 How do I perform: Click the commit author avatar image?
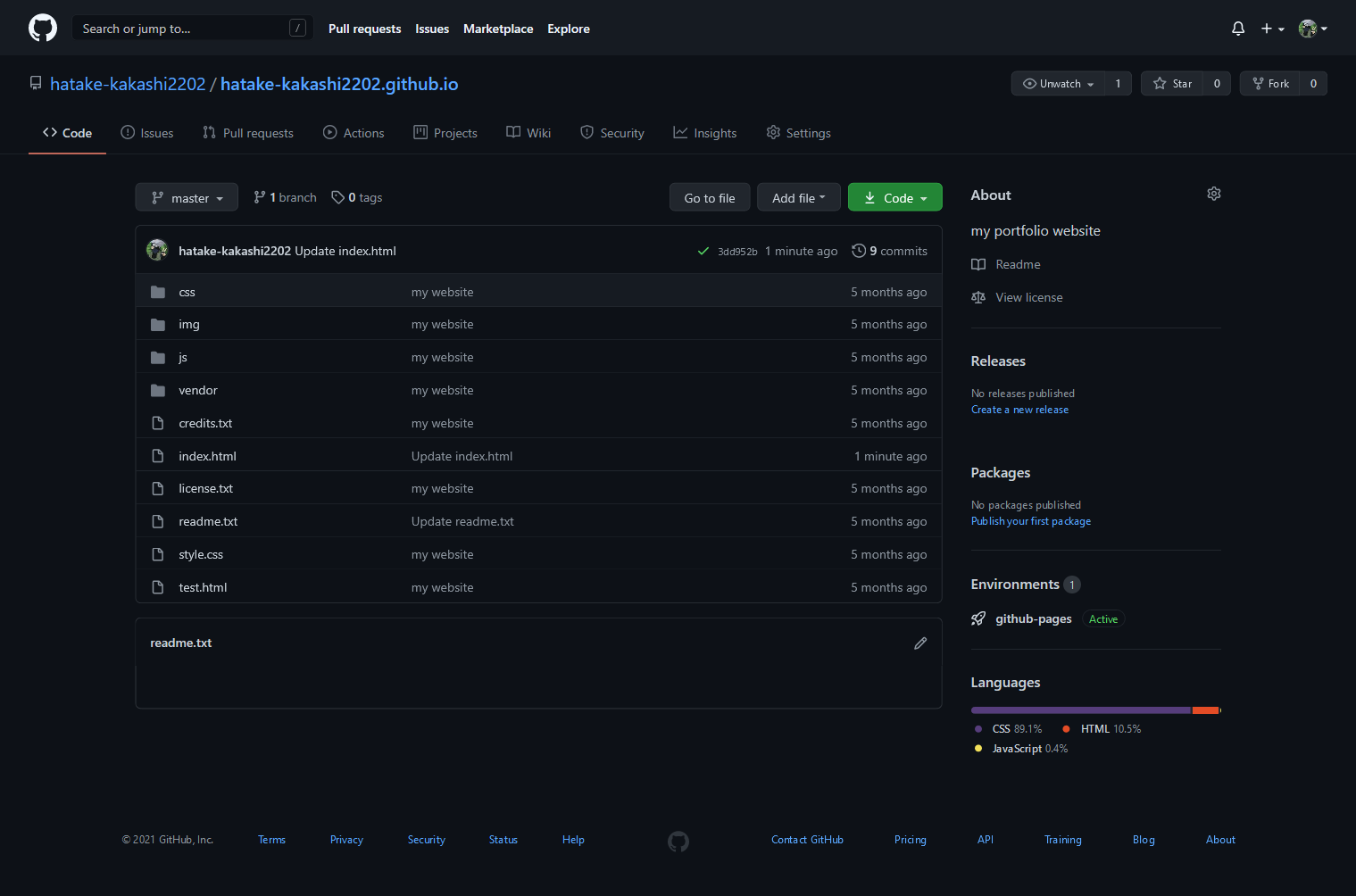[157, 250]
